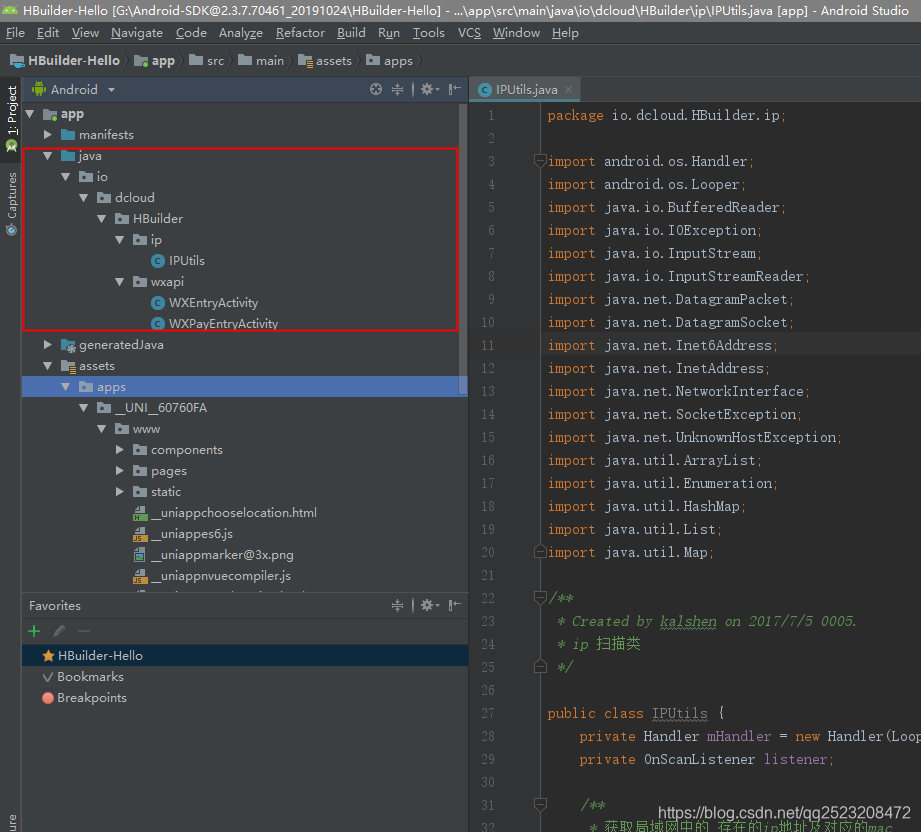This screenshot has height=832, width=921.
Task: Click line number 11 in the gutter
Action: tap(488, 345)
